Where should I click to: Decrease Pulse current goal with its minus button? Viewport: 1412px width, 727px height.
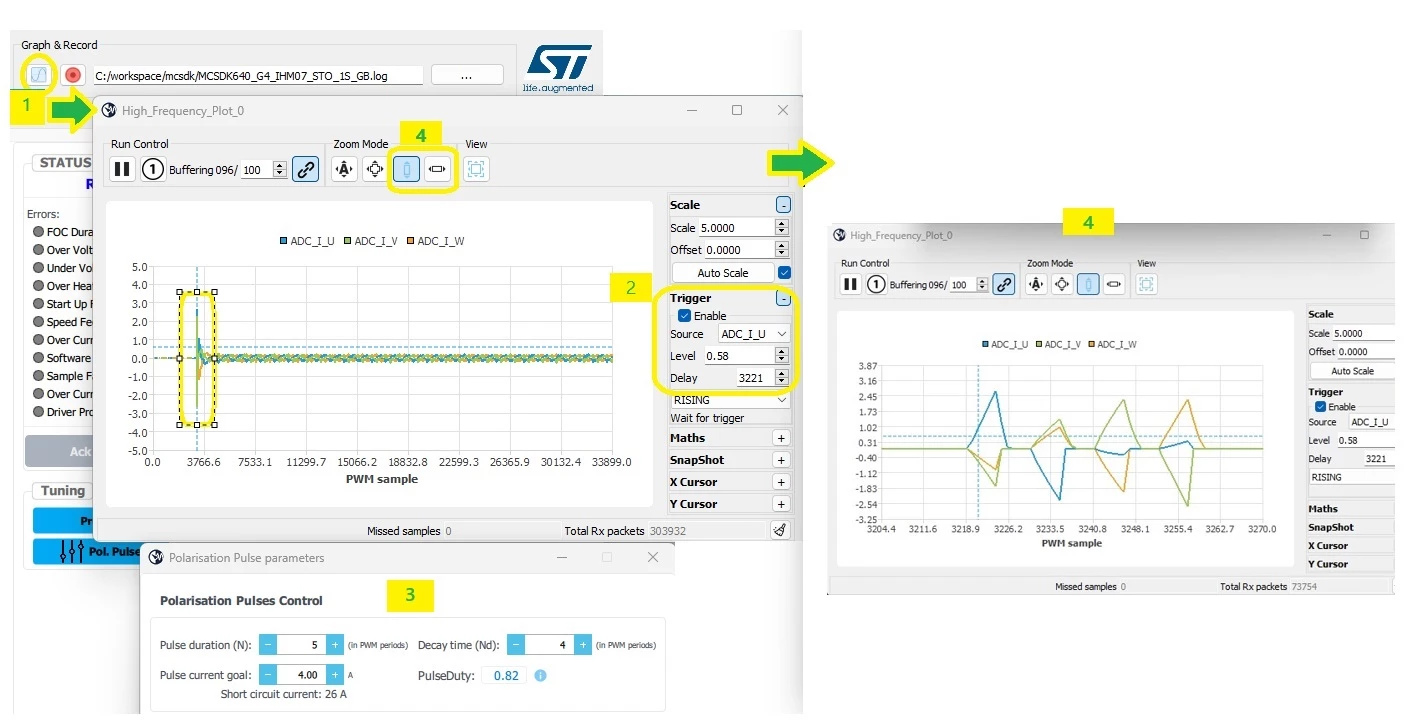(x=269, y=675)
